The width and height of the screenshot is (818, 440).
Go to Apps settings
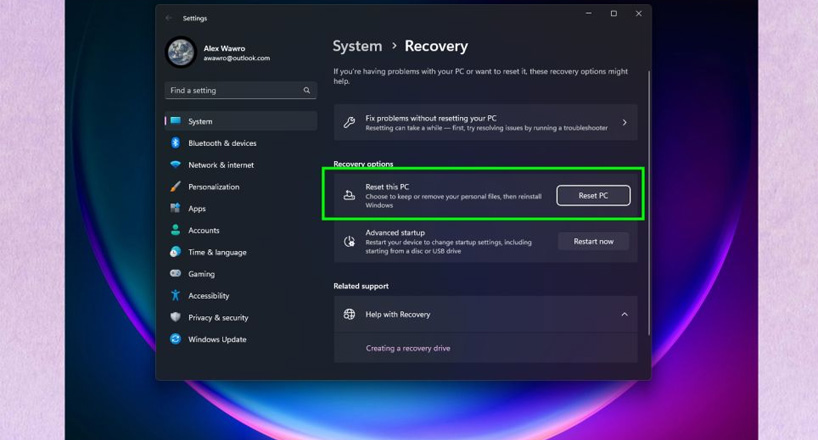197,209
